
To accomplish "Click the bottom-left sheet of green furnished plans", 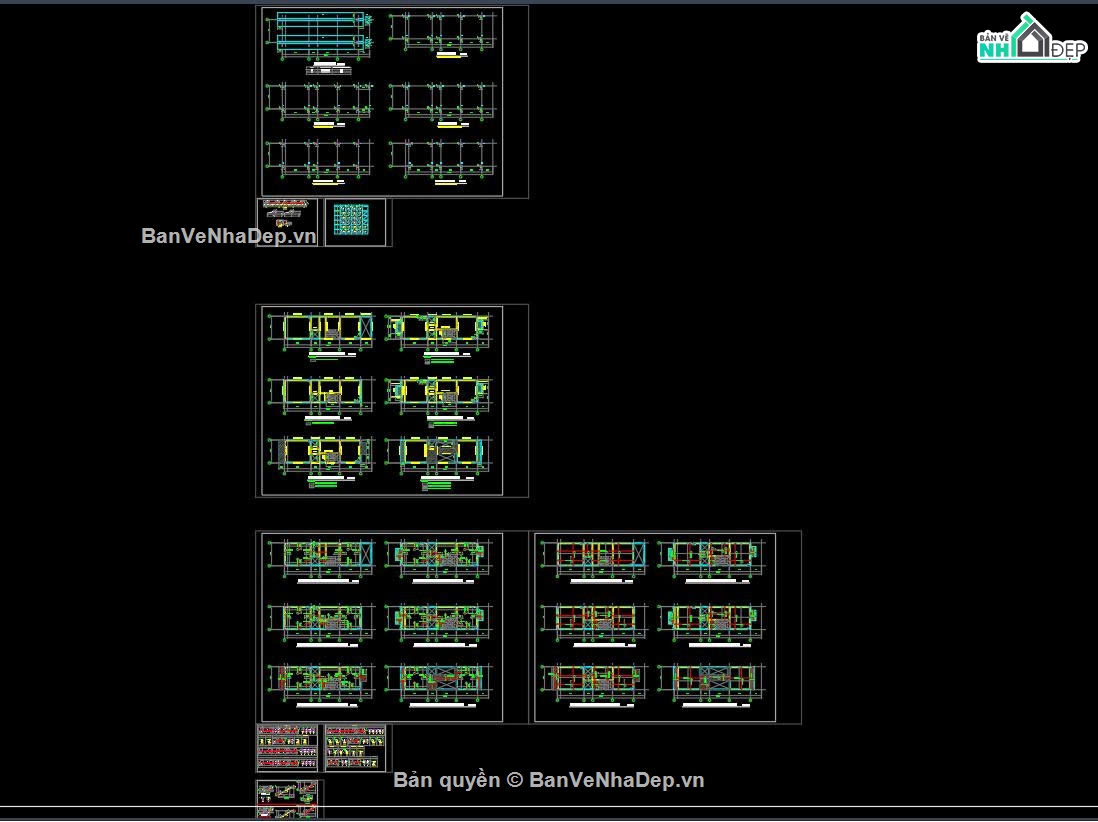I will (x=382, y=627).
